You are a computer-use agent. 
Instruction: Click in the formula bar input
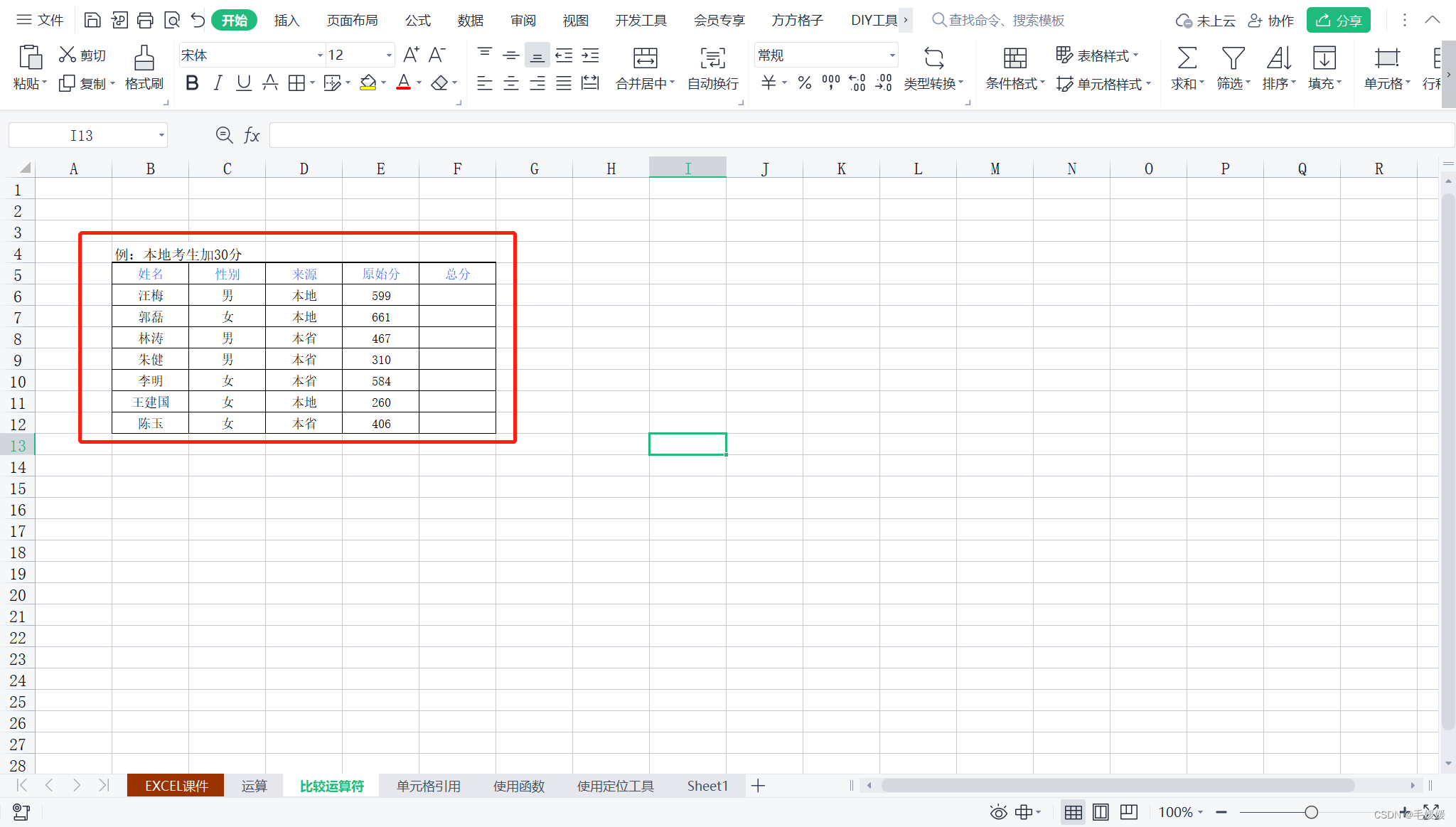click(861, 135)
